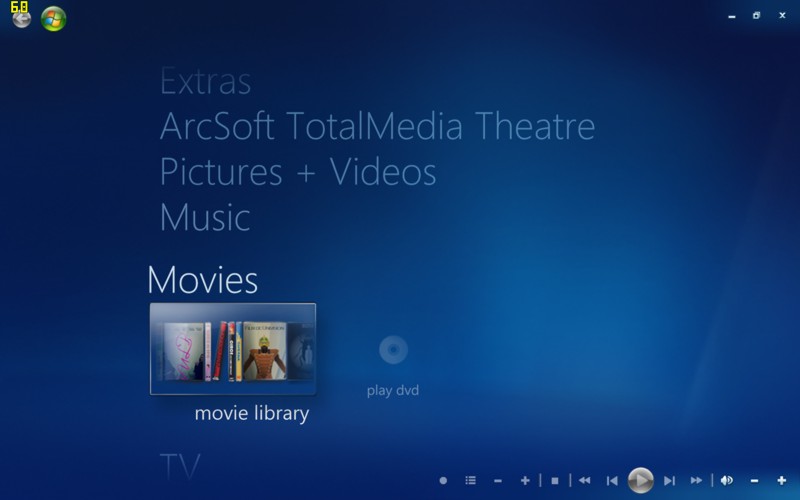The image size is (800, 500).
Task: Click the large play button
Action: tap(640, 480)
